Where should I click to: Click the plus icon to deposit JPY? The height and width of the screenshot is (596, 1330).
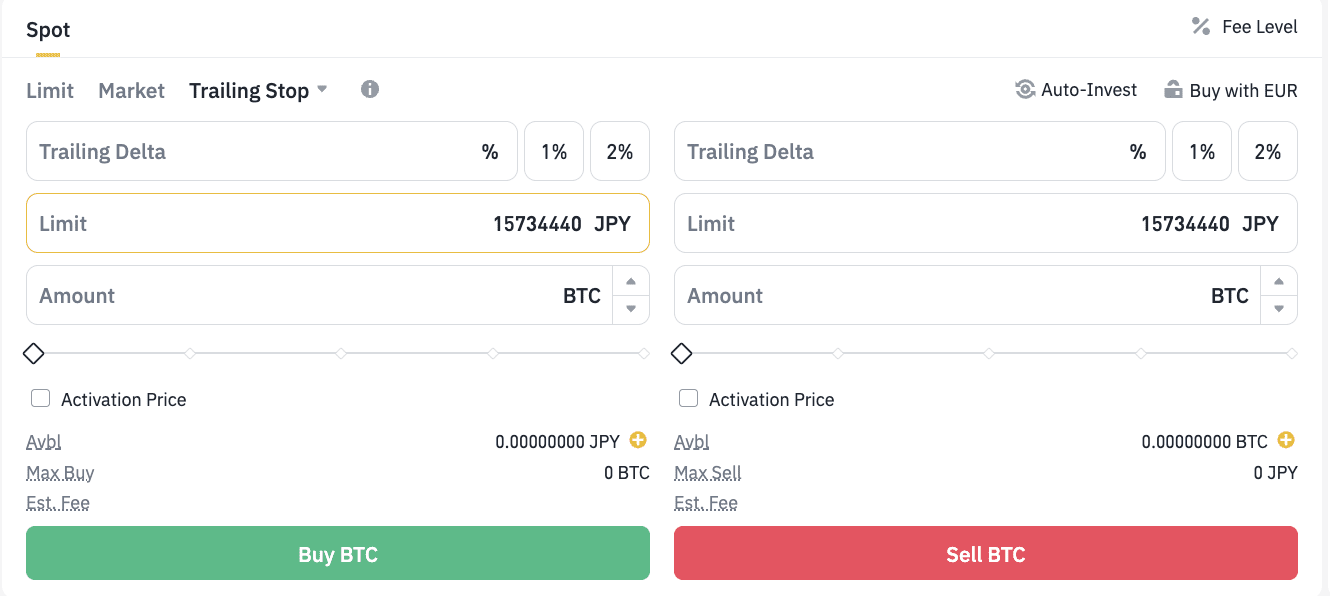(638, 440)
